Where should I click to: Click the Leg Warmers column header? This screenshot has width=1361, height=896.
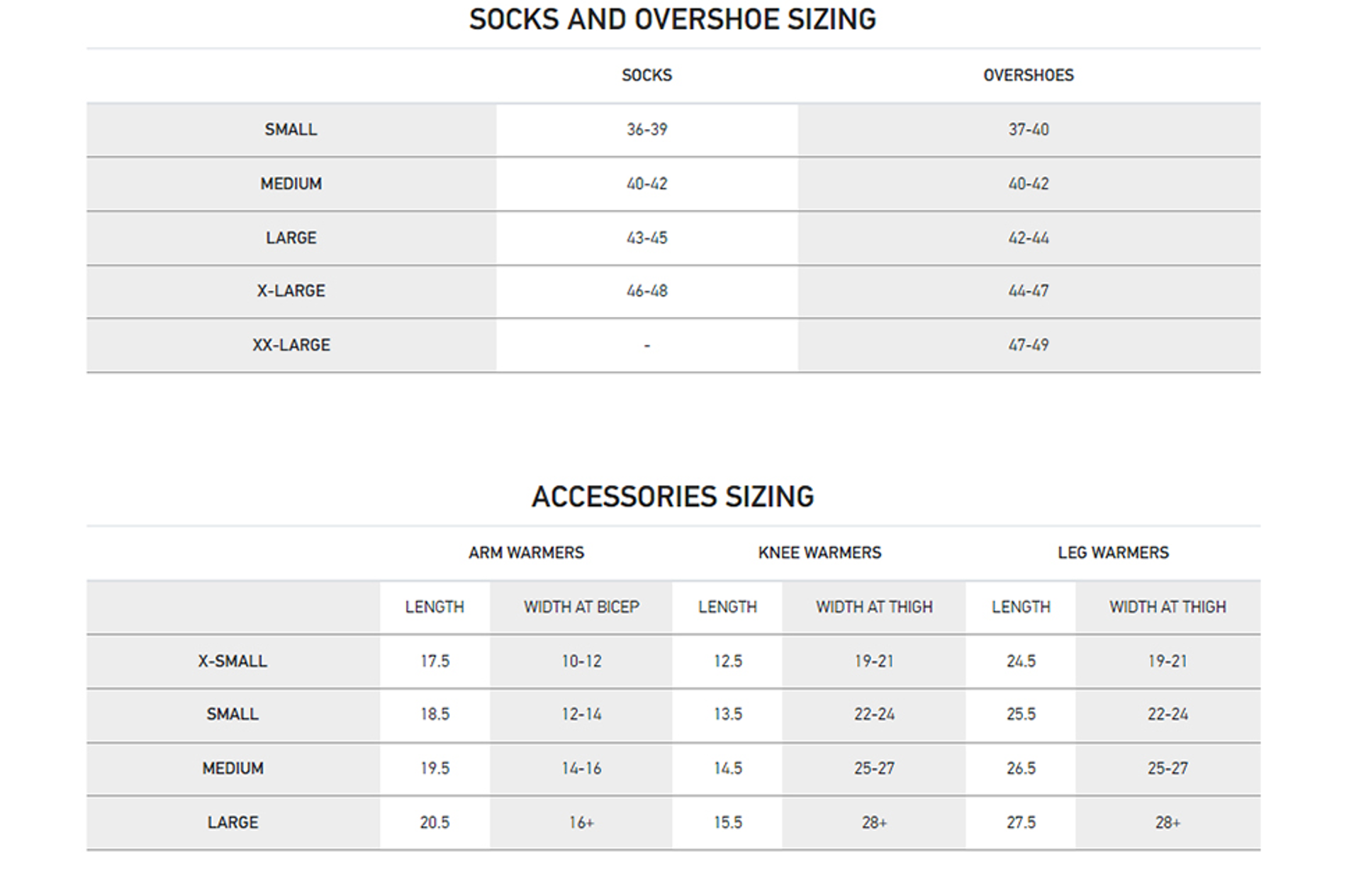click(x=1113, y=553)
